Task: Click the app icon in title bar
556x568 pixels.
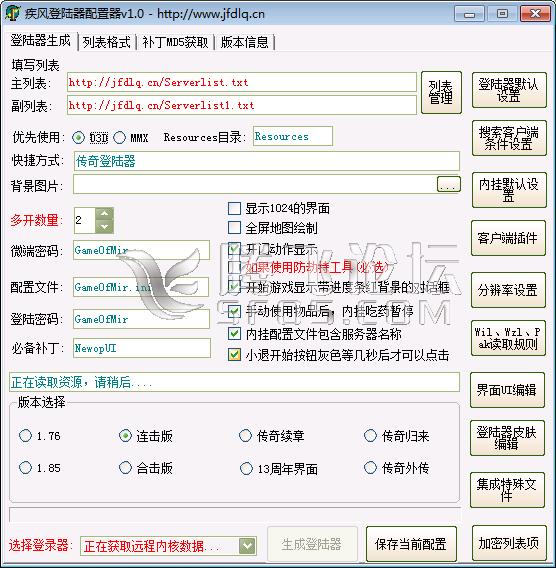Action: pos(12,13)
